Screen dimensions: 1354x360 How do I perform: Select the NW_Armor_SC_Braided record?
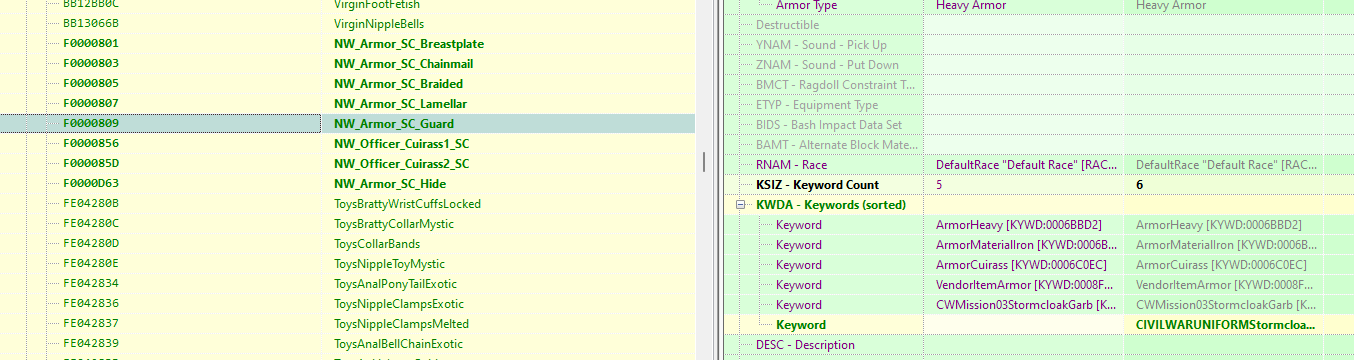pos(398,84)
